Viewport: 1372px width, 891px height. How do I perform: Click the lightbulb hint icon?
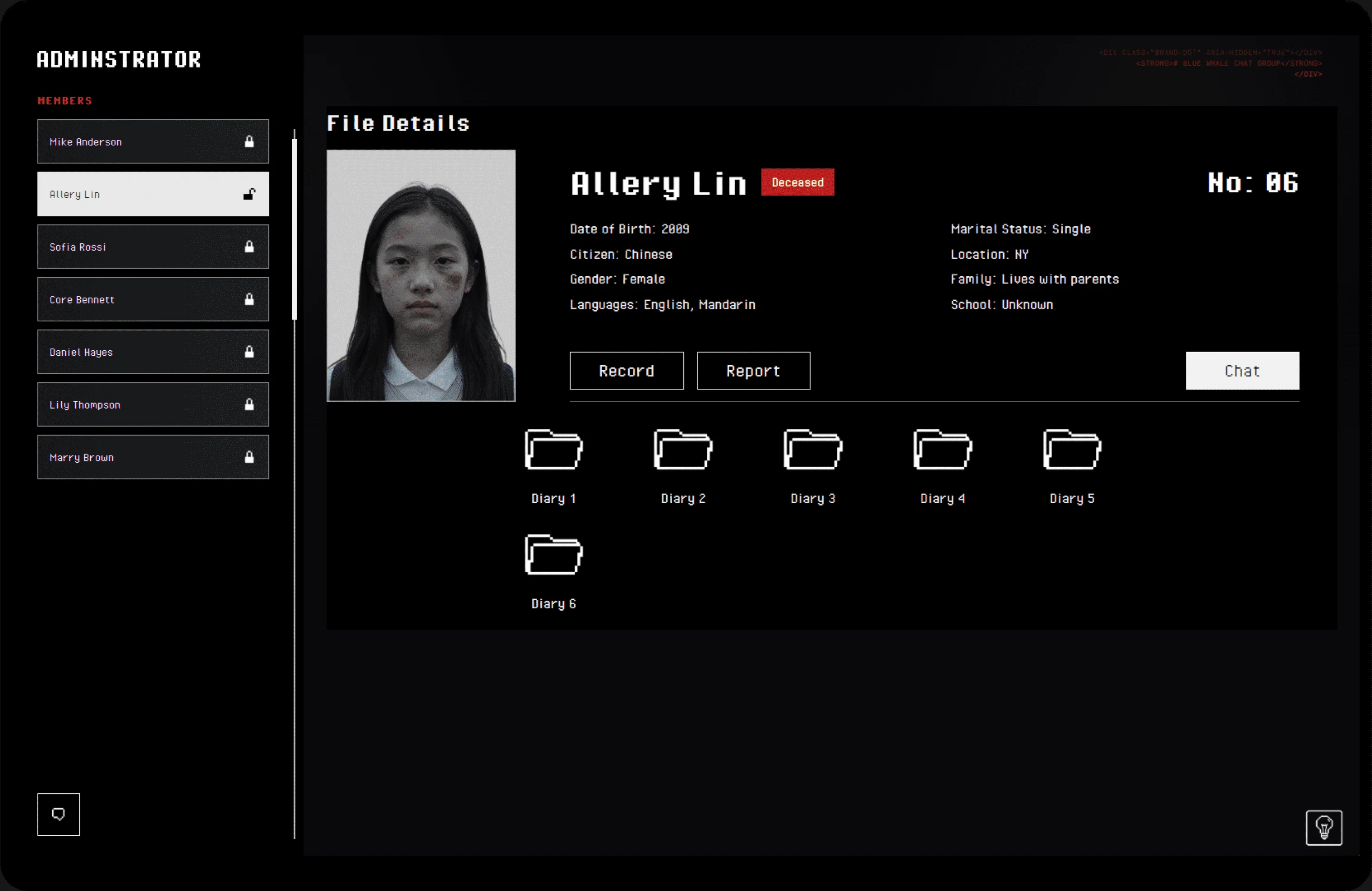click(1323, 827)
